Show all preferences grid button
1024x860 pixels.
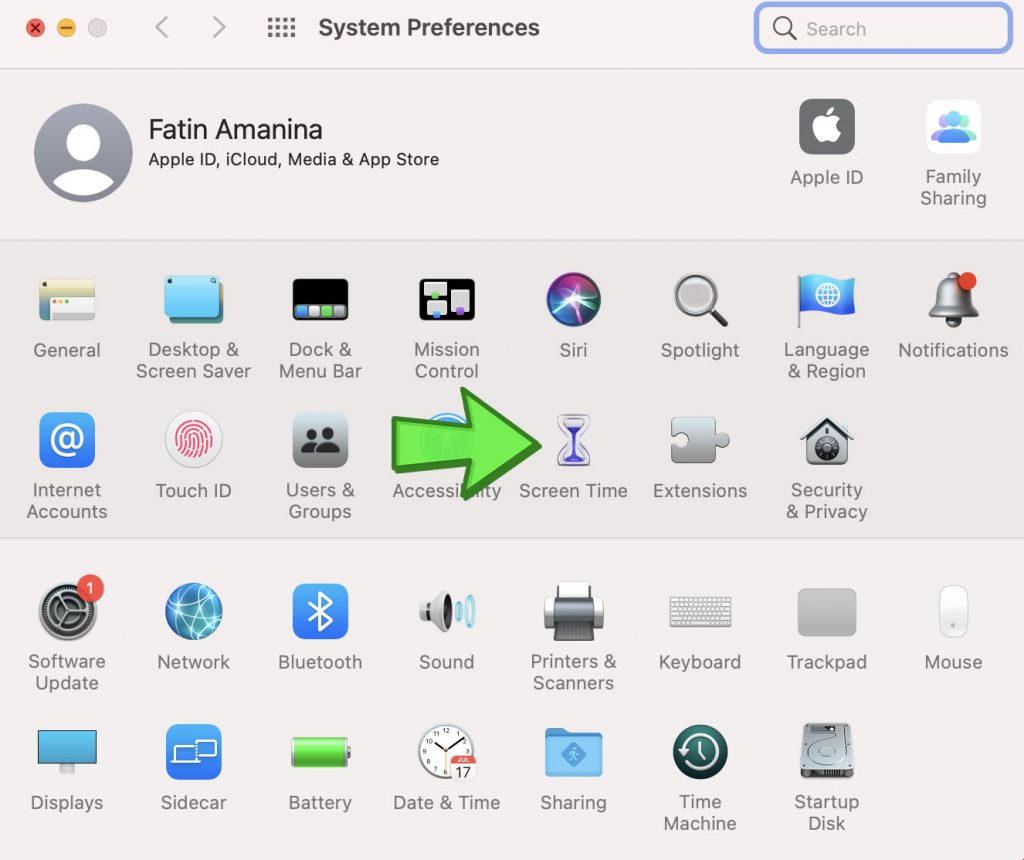pyautogui.click(x=281, y=27)
